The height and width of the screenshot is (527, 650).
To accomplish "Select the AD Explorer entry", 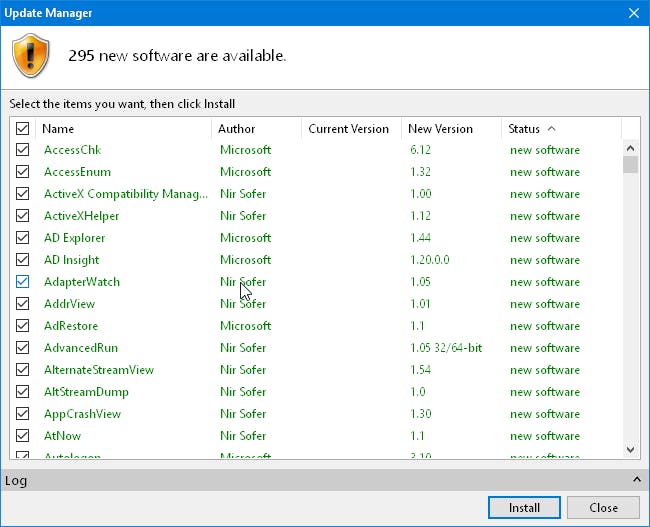I will click(x=75, y=238).
